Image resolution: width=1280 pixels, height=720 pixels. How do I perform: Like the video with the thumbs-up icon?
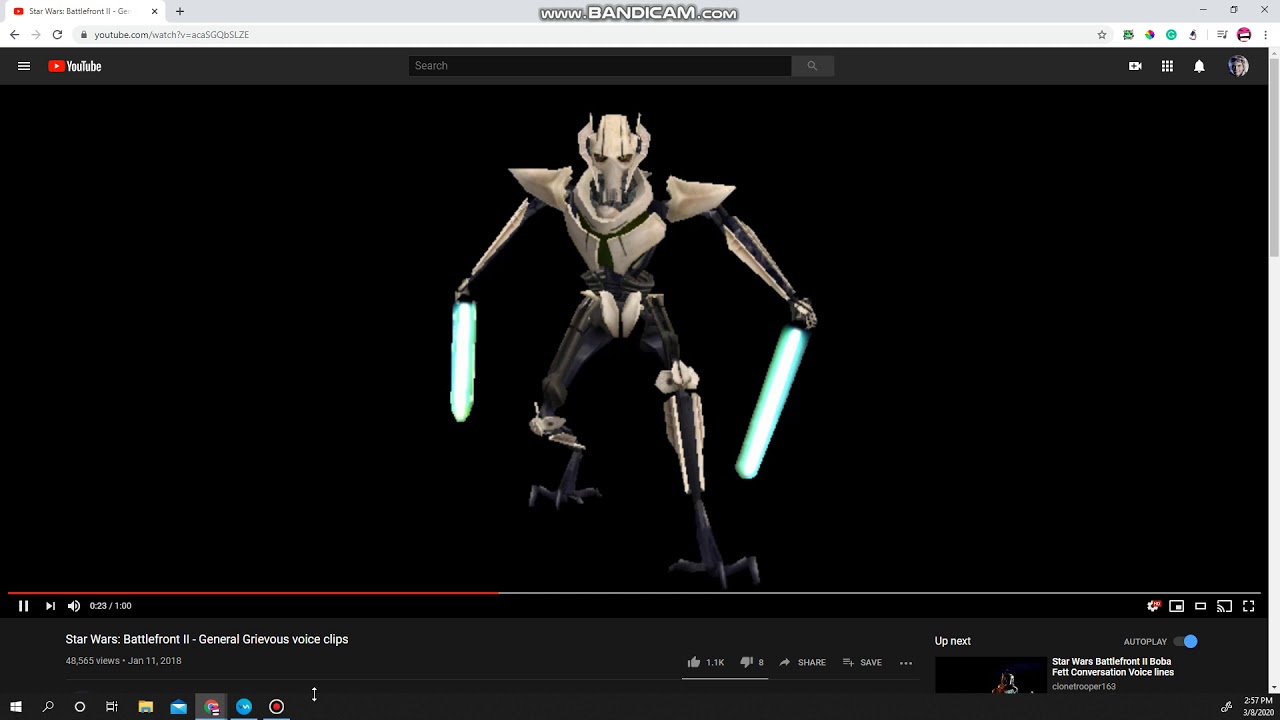(x=694, y=662)
